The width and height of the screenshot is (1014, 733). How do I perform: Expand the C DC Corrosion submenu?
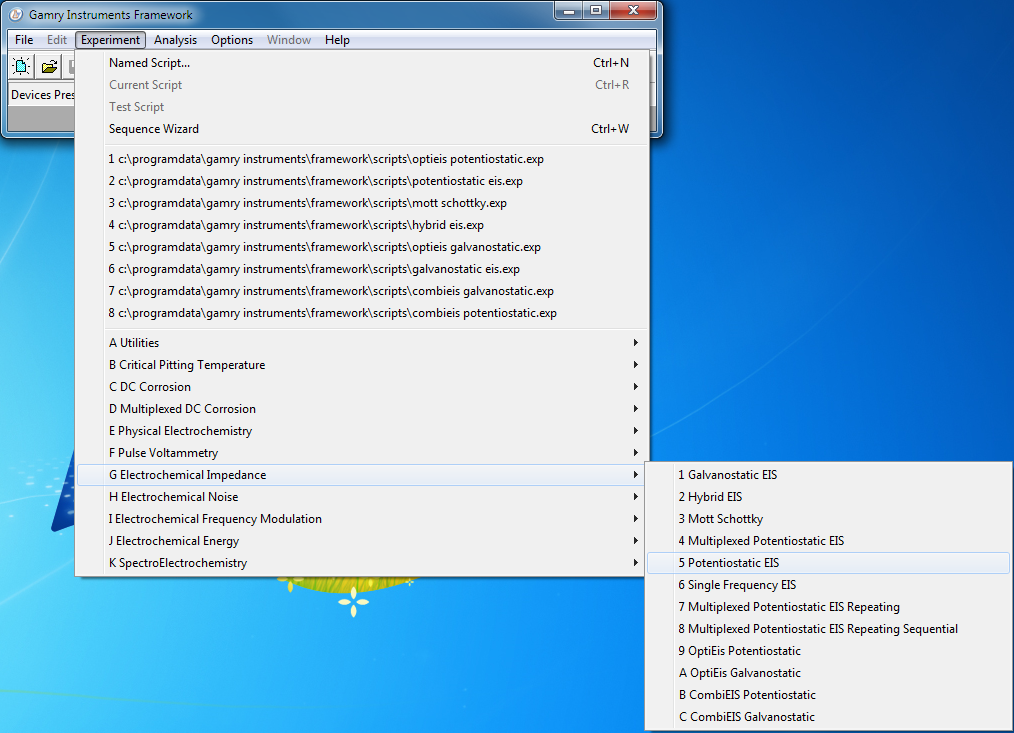[360, 386]
